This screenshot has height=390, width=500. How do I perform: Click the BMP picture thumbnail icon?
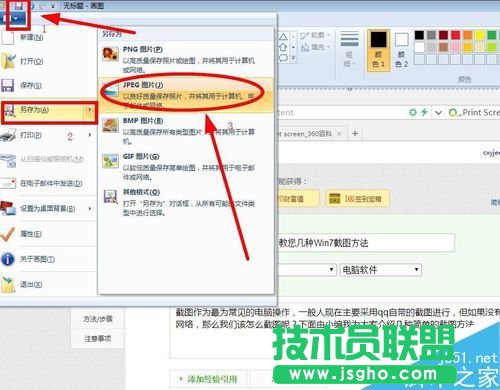(110, 125)
